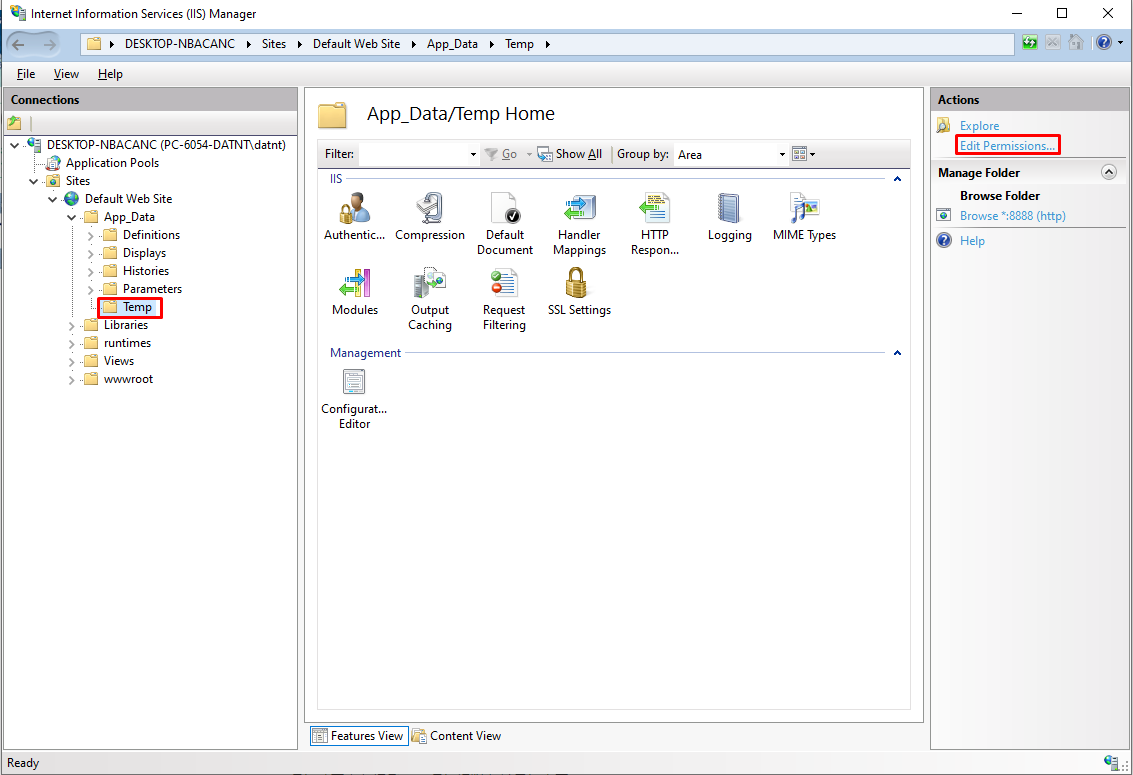Viewport: 1133px width, 775px height.
Task: Open the Compression feature
Action: coord(430,216)
